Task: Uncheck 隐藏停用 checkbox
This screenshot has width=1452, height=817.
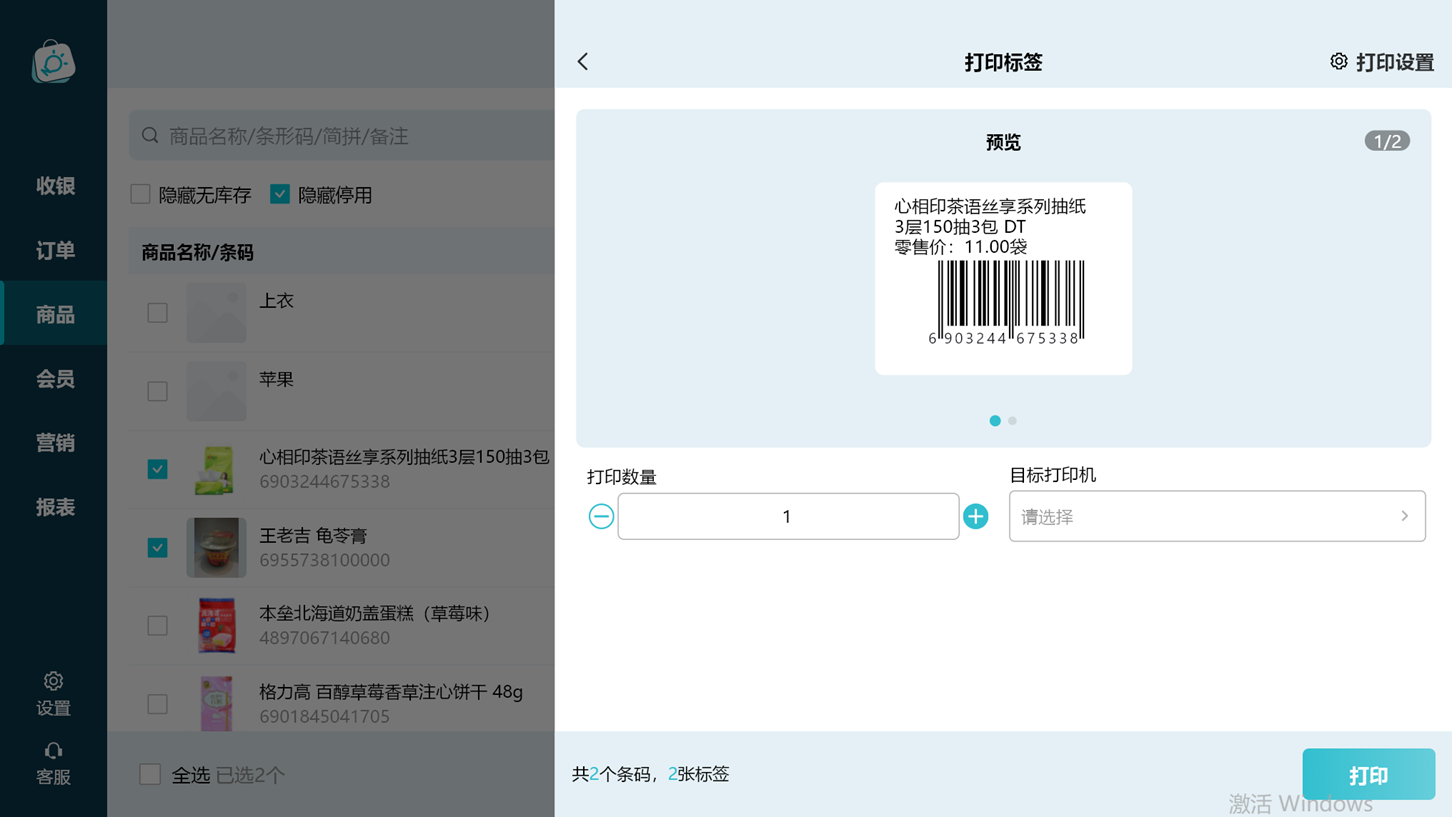Action: point(280,194)
